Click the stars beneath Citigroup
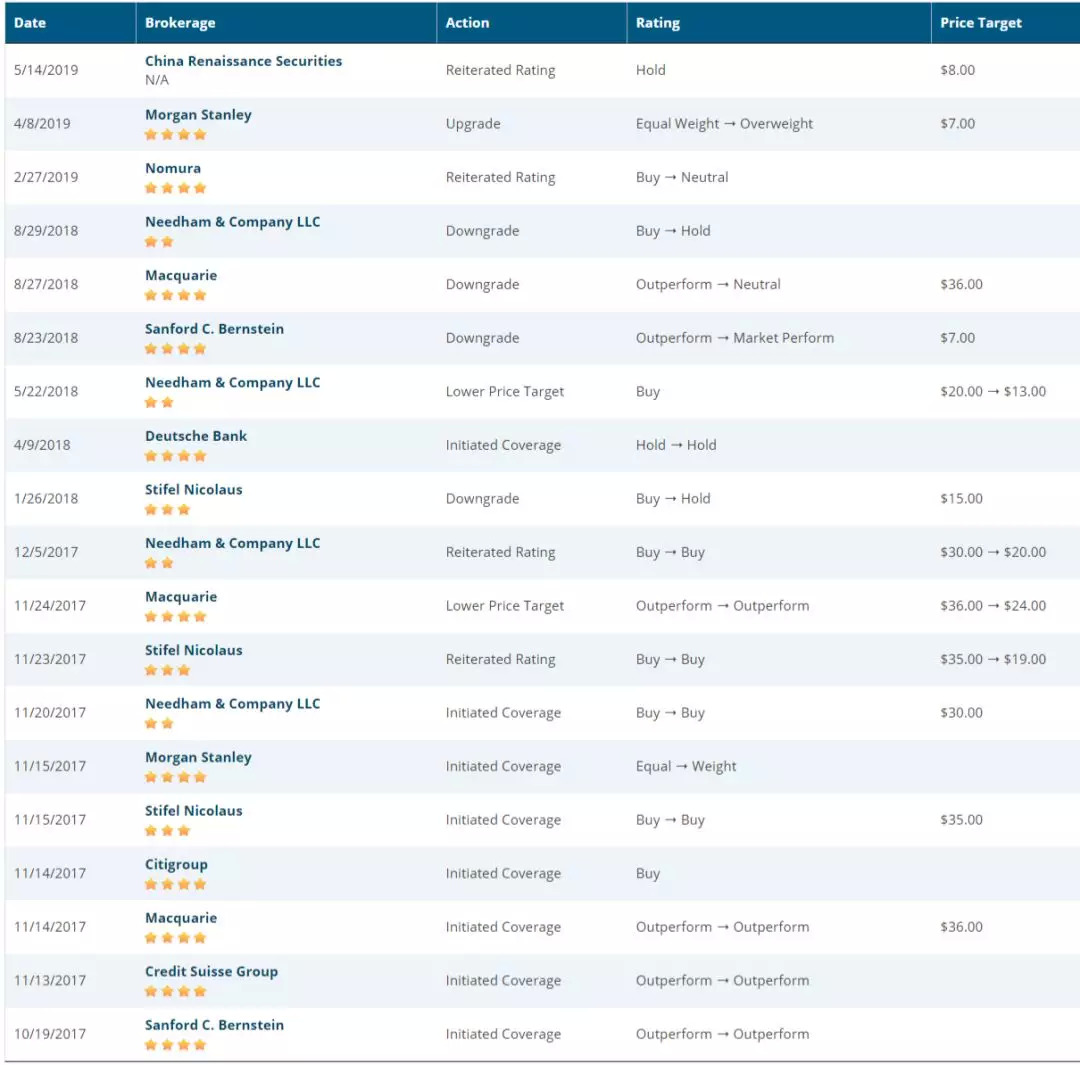Image resolution: width=1080 pixels, height=1065 pixels. pos(176,884)
